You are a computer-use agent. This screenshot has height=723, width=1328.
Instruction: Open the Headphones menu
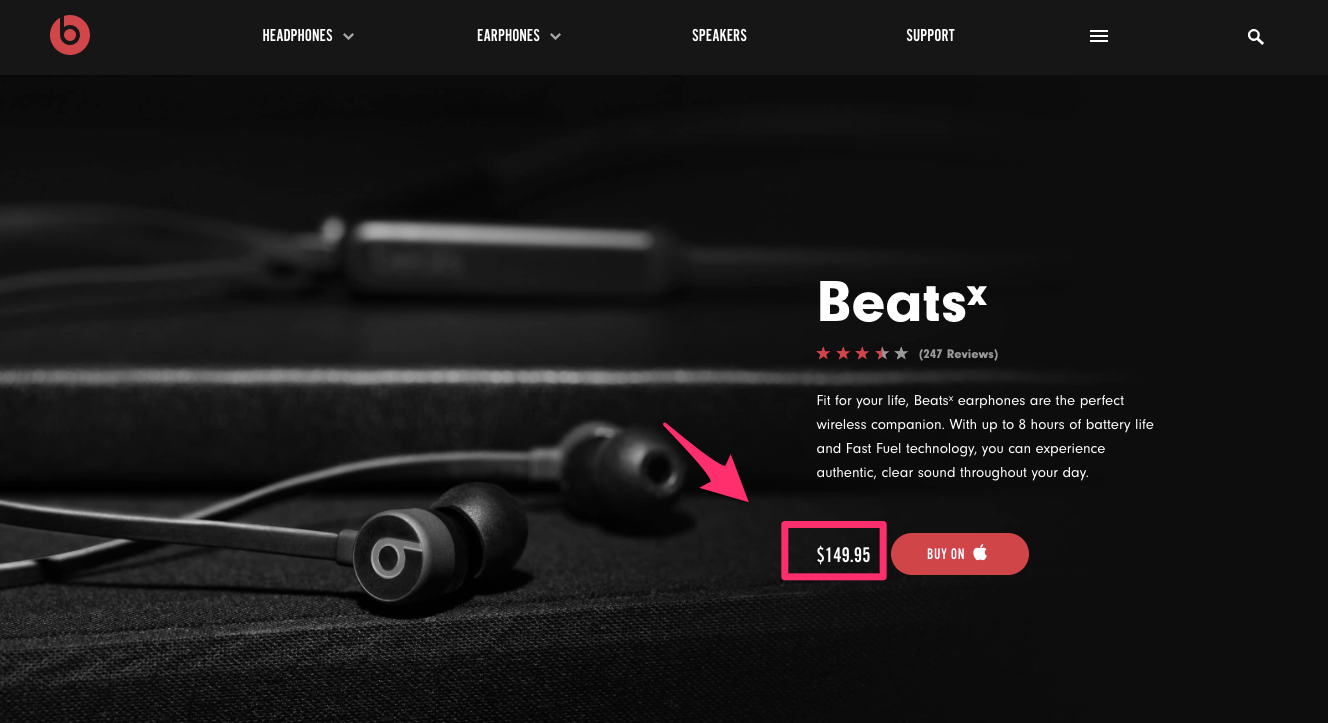[x=297, y=36]
